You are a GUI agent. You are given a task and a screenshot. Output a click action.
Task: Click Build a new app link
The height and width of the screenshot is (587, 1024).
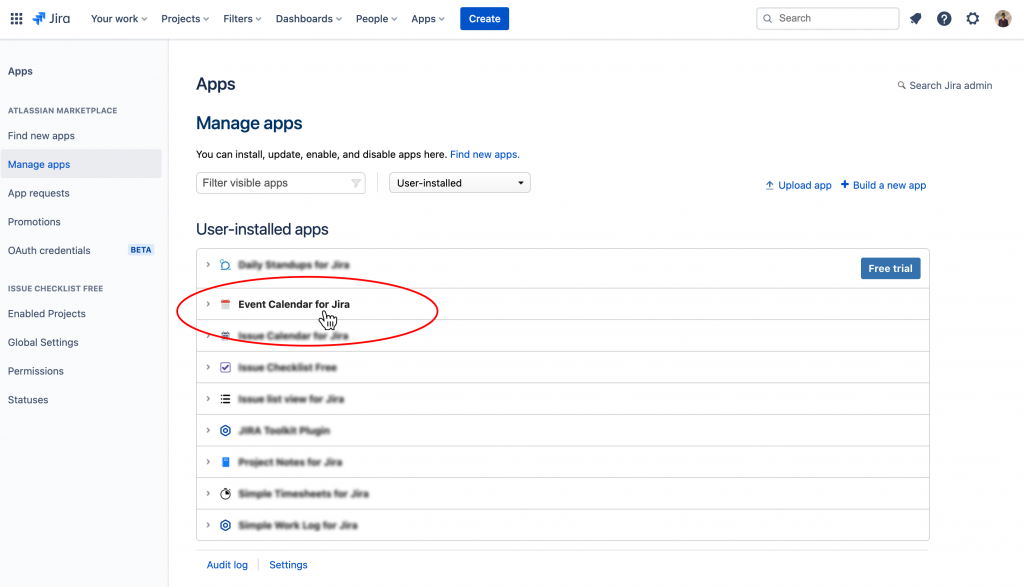[883, 185]
